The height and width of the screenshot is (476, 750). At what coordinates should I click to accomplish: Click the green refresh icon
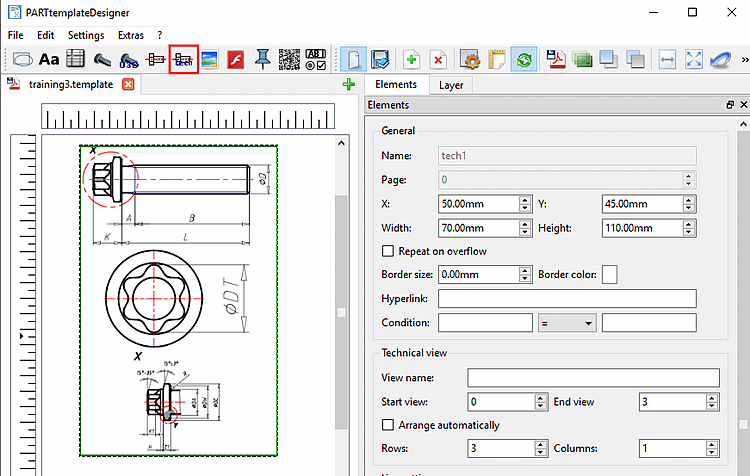coord(523,60)
